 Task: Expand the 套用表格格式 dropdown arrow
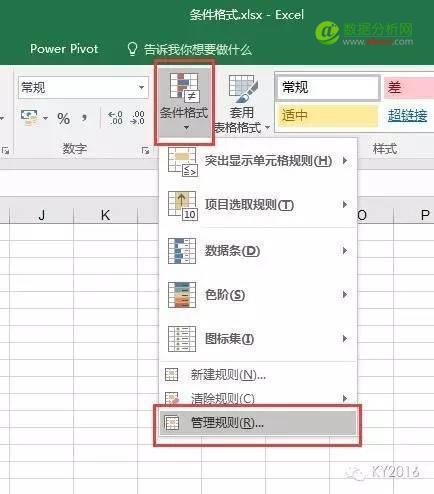click(x=267, y=127)
